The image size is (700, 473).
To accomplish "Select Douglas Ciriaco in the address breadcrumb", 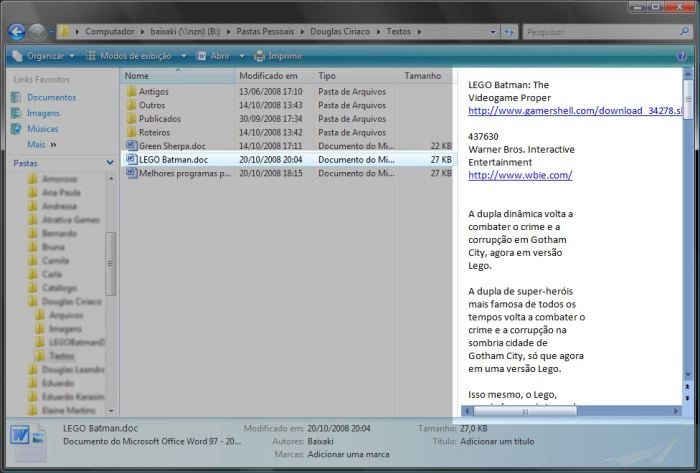I will (340, 32).
